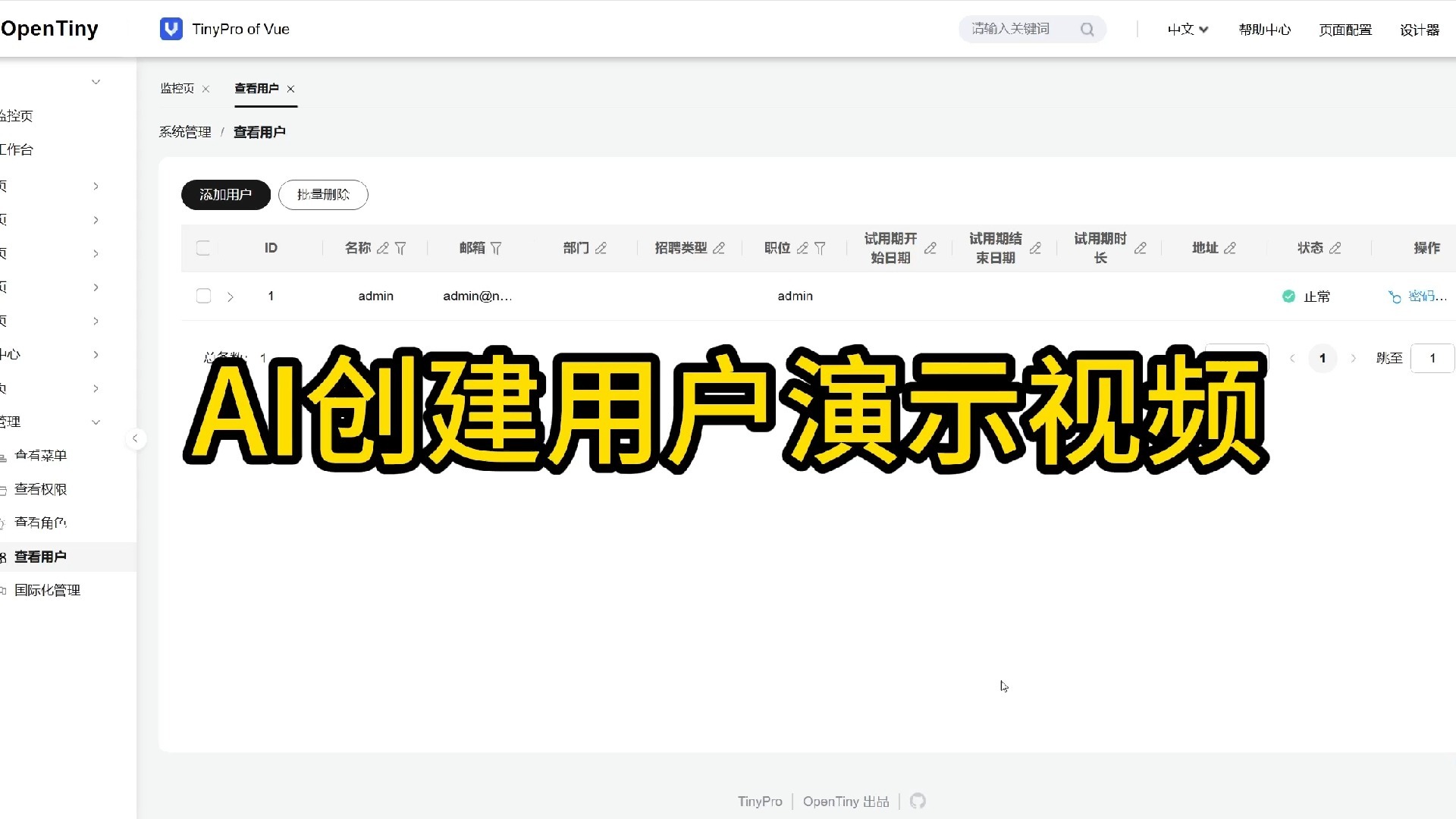1456x819 pixels.
Task: Click the edit pencil icon beside 状态
Action: [x=1335, y=248]
